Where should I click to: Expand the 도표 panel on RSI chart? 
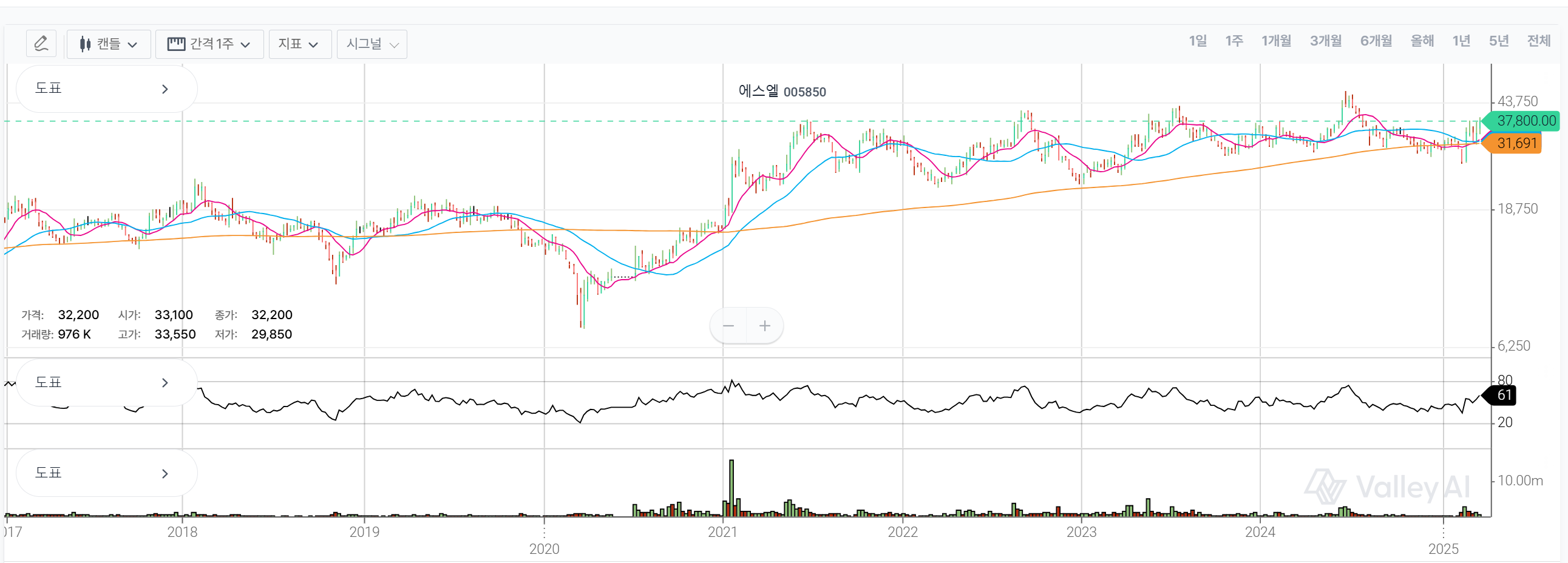click(106, 382)
